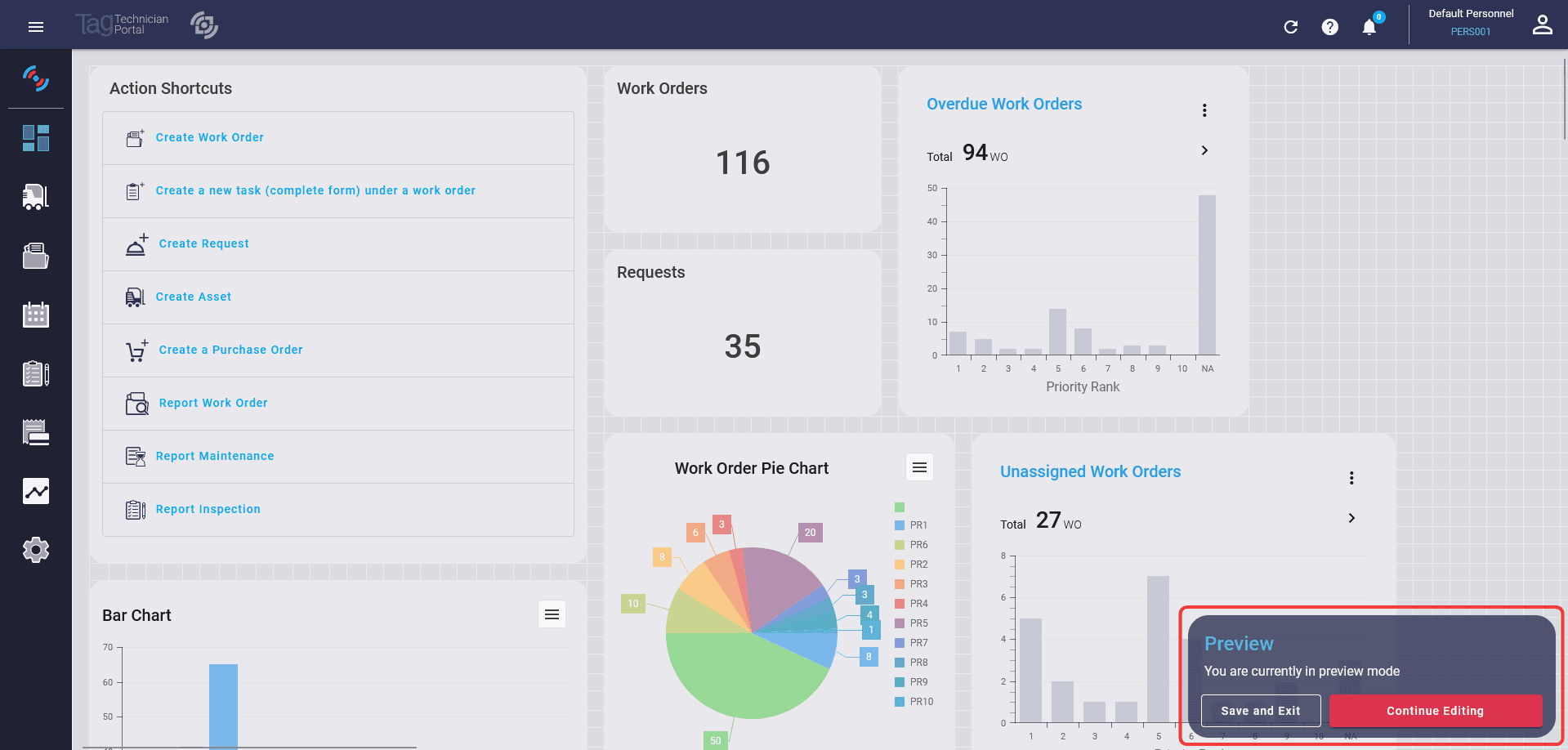Toggle PR6 legend entry in pie chart
Viewport: 1568px width, 750px height.
[x=911, y=545]
